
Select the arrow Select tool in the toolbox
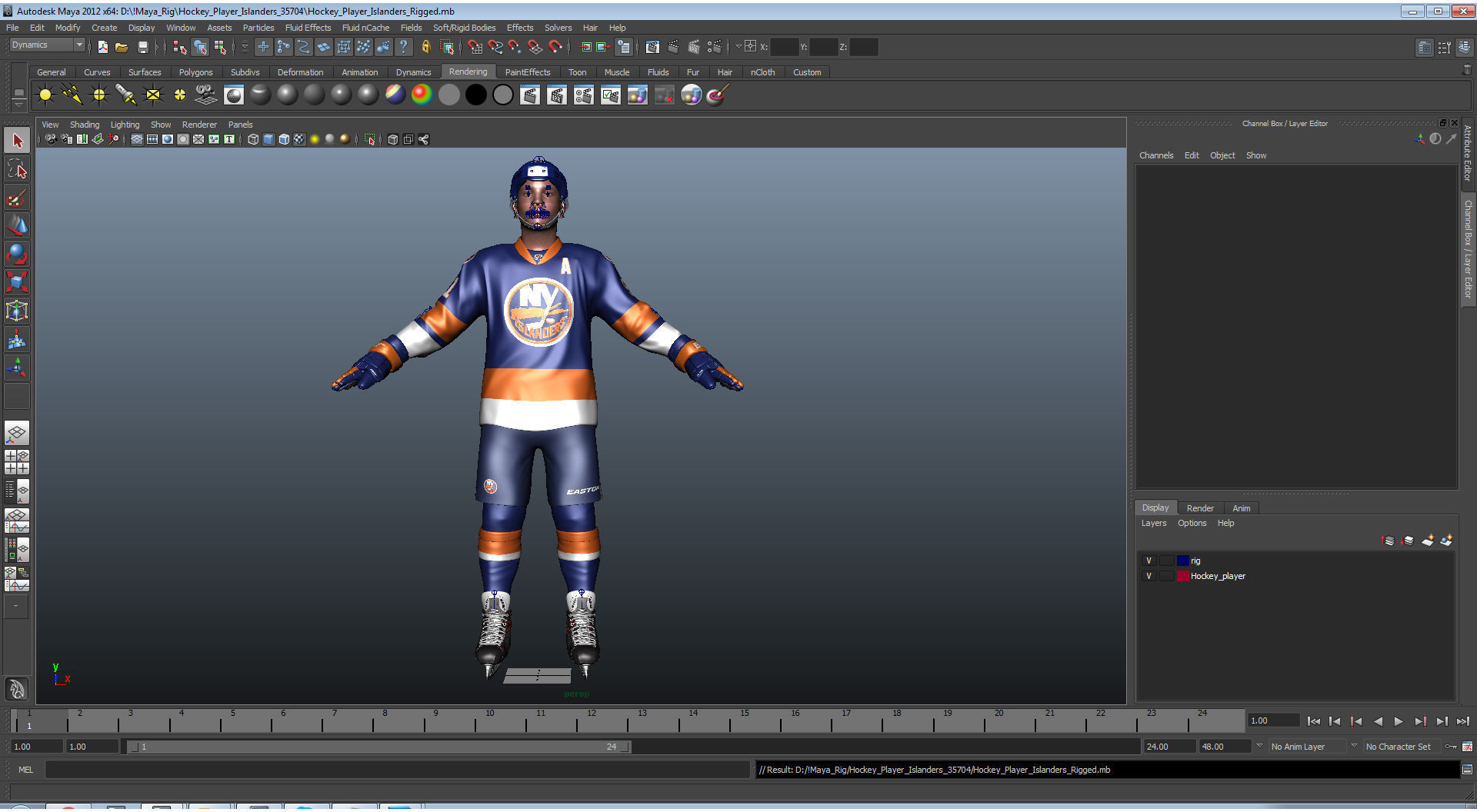(17, 140)
